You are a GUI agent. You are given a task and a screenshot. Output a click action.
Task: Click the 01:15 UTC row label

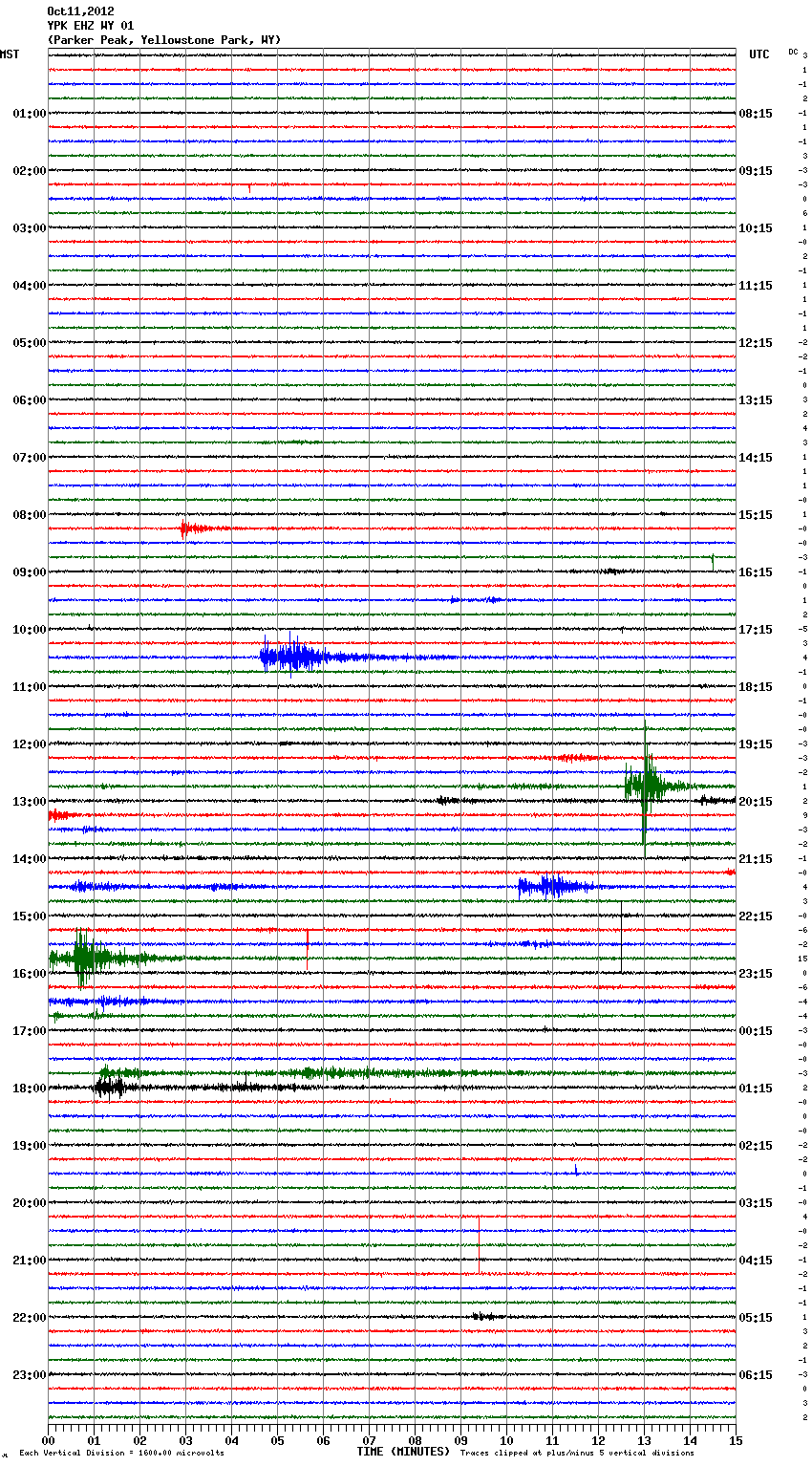[x=756, y=1089]
